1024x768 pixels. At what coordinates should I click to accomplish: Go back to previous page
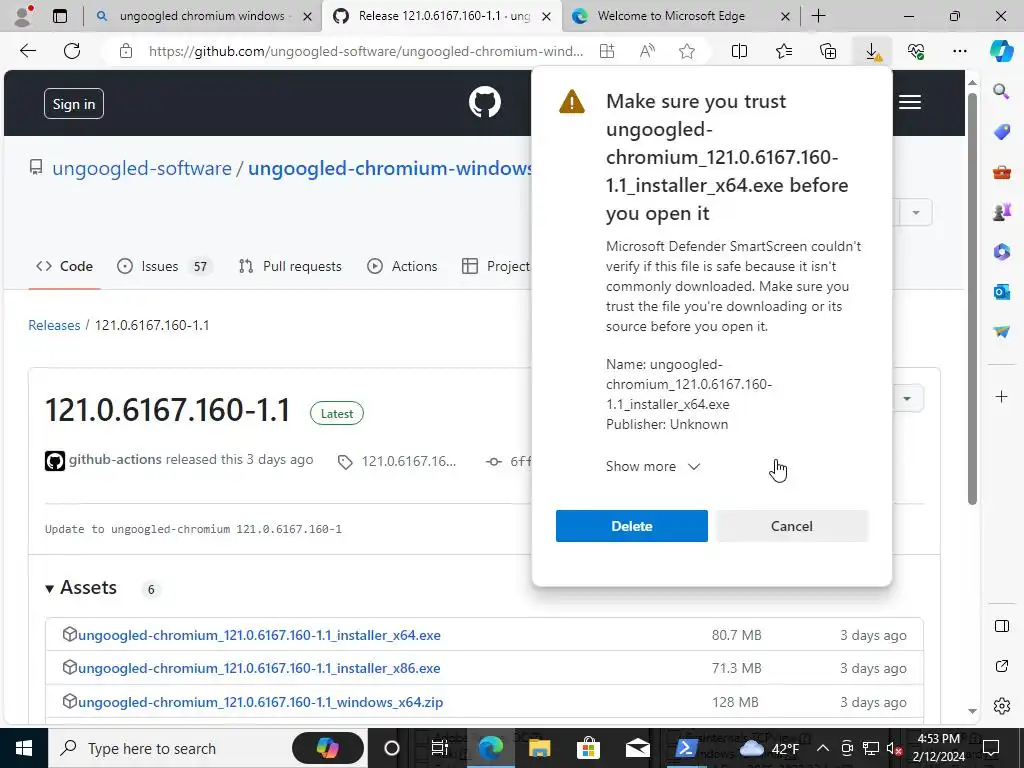pyautogui.click(x=27, y=51)
